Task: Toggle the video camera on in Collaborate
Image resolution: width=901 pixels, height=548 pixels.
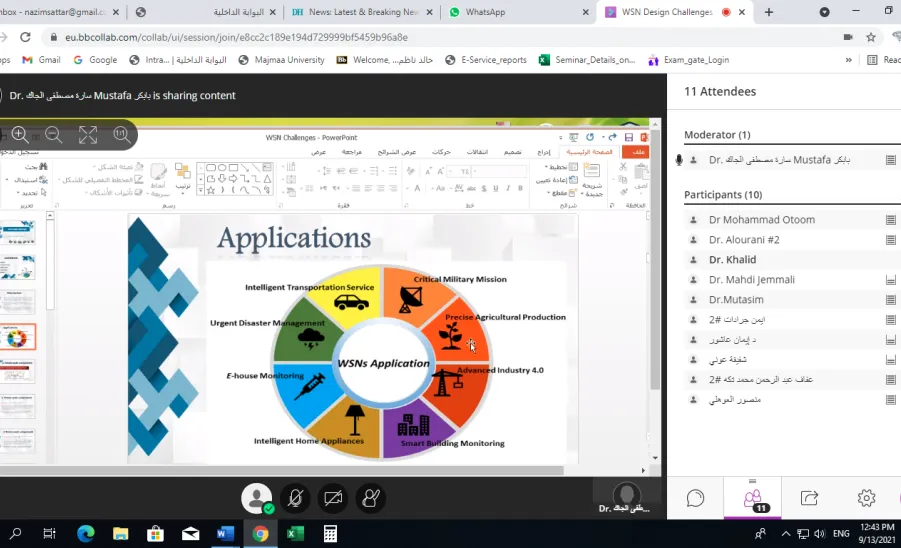Action: point(333,498)
